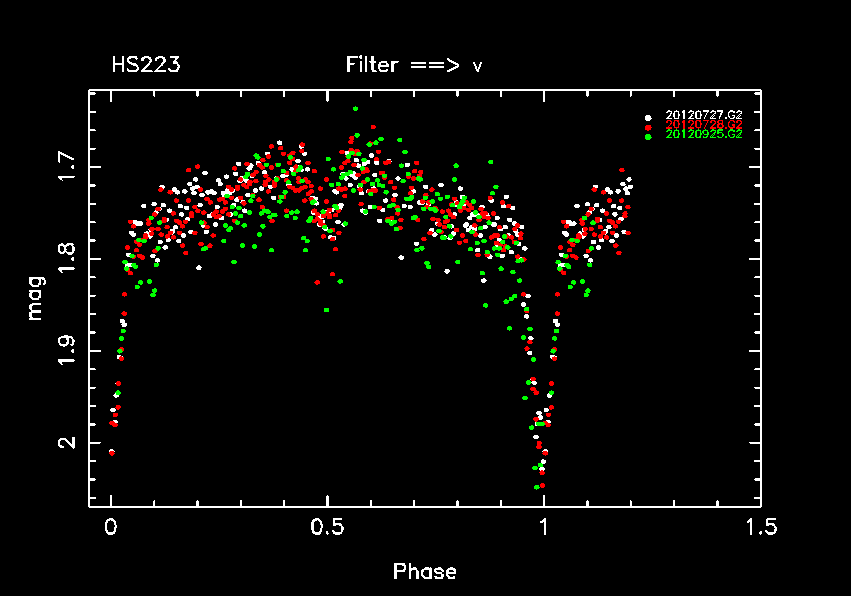The width and height of the screenshot is (851, 596).
Task: Click the 0.5 tick label on Phase axis
Action: coord(327,527)
